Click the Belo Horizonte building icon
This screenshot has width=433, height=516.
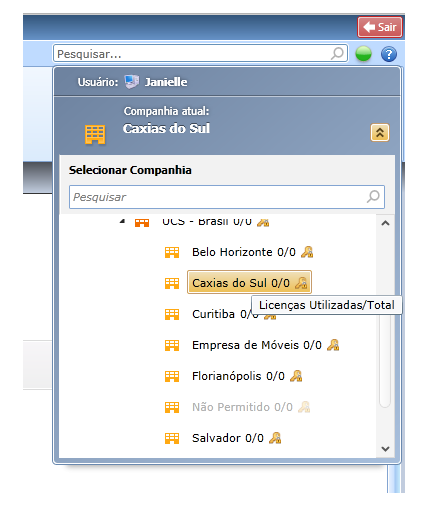tap(172, 253)
